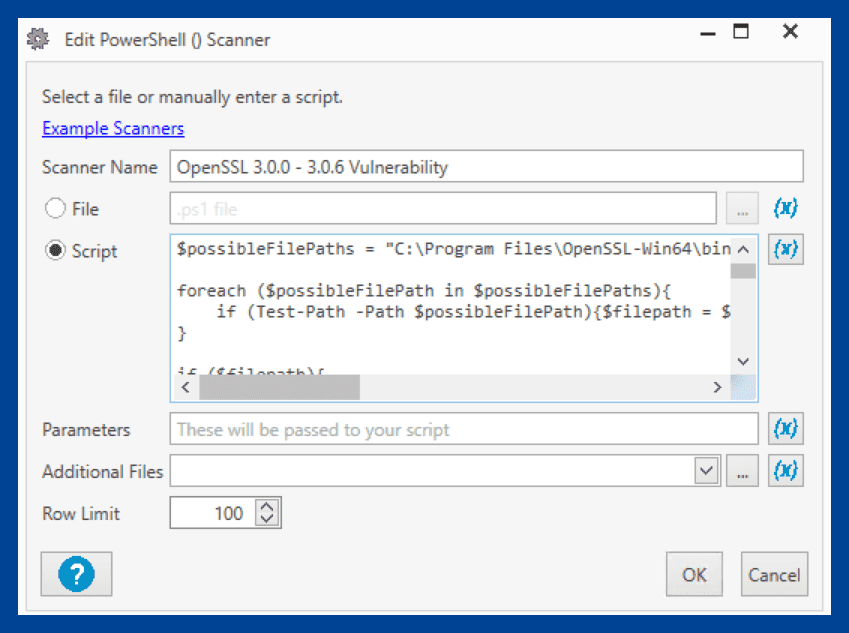The height and width of the screenshot is (633, 849).
Task: Minimize the Edit PowerShell Scanner window
Action: pos(708,32)
